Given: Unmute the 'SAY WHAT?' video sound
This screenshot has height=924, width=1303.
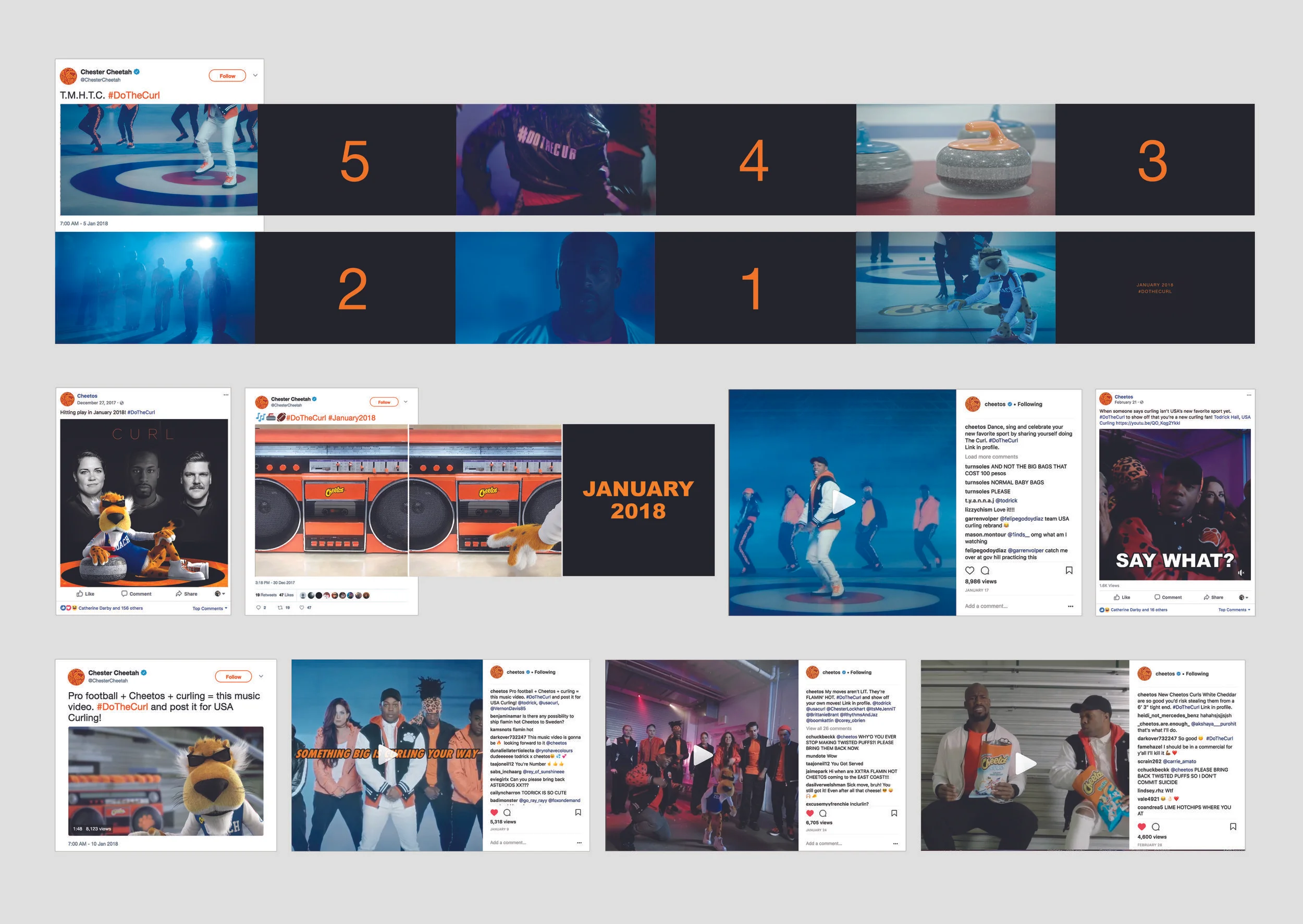Looking at the screenshot, I should point(1240,572).
